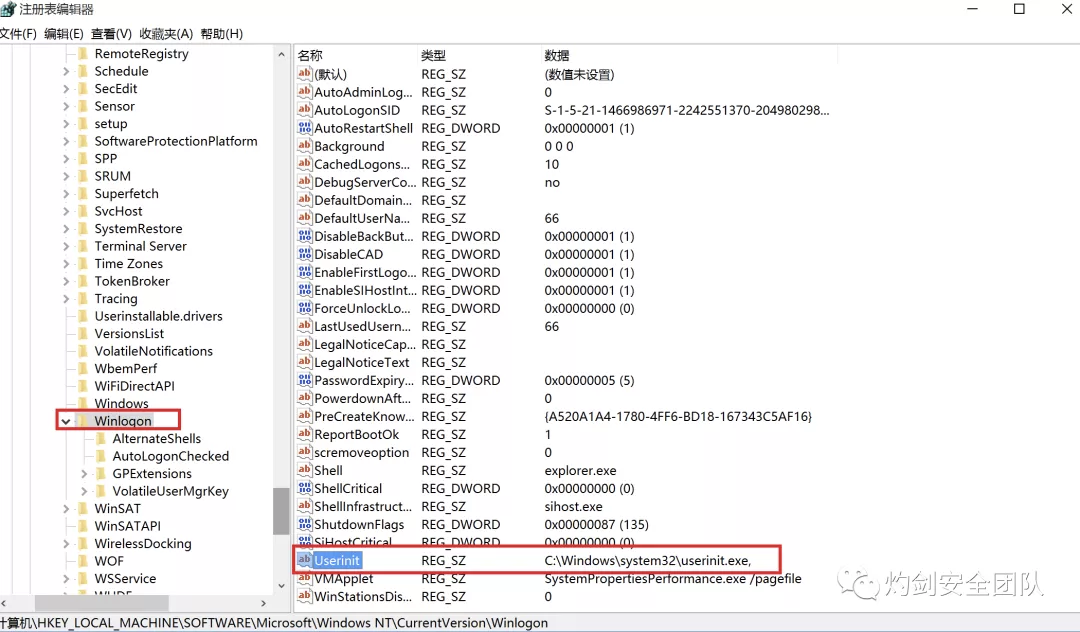Screen dimensions: 1080x632
Task: Expand the GPExtensions subkey
Action: [x=84, y=473]
